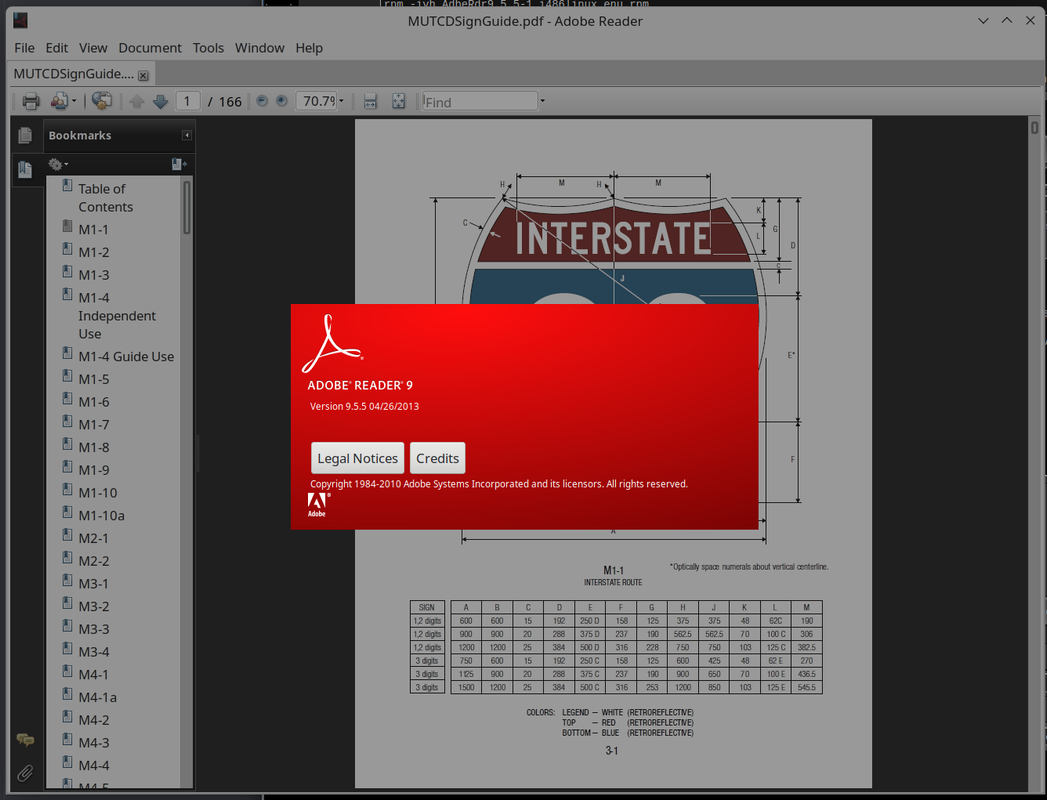Image resolution: width=1047 pixels, height=800 pixels.
Task: Click the web globe toolbar icon
Action: point(101,101)
